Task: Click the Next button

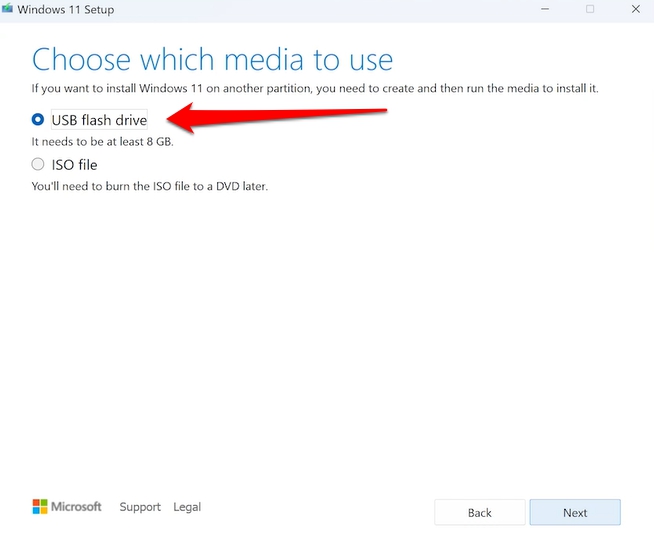Action: pos(575,512)
